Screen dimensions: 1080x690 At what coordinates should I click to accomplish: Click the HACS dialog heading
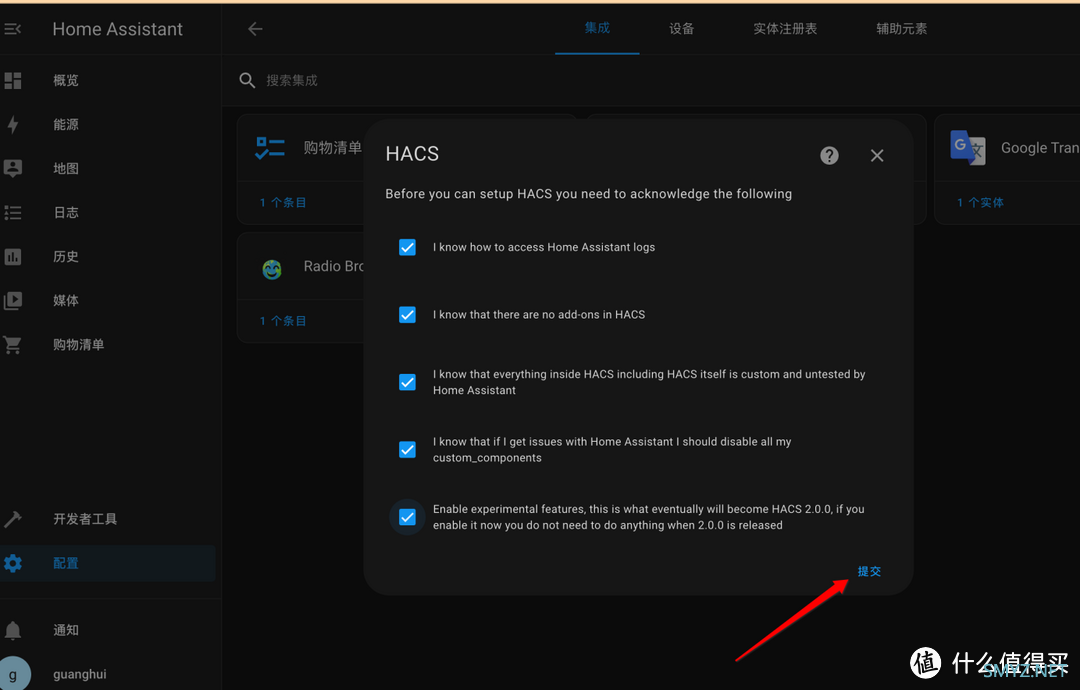[x=412, y=154]
